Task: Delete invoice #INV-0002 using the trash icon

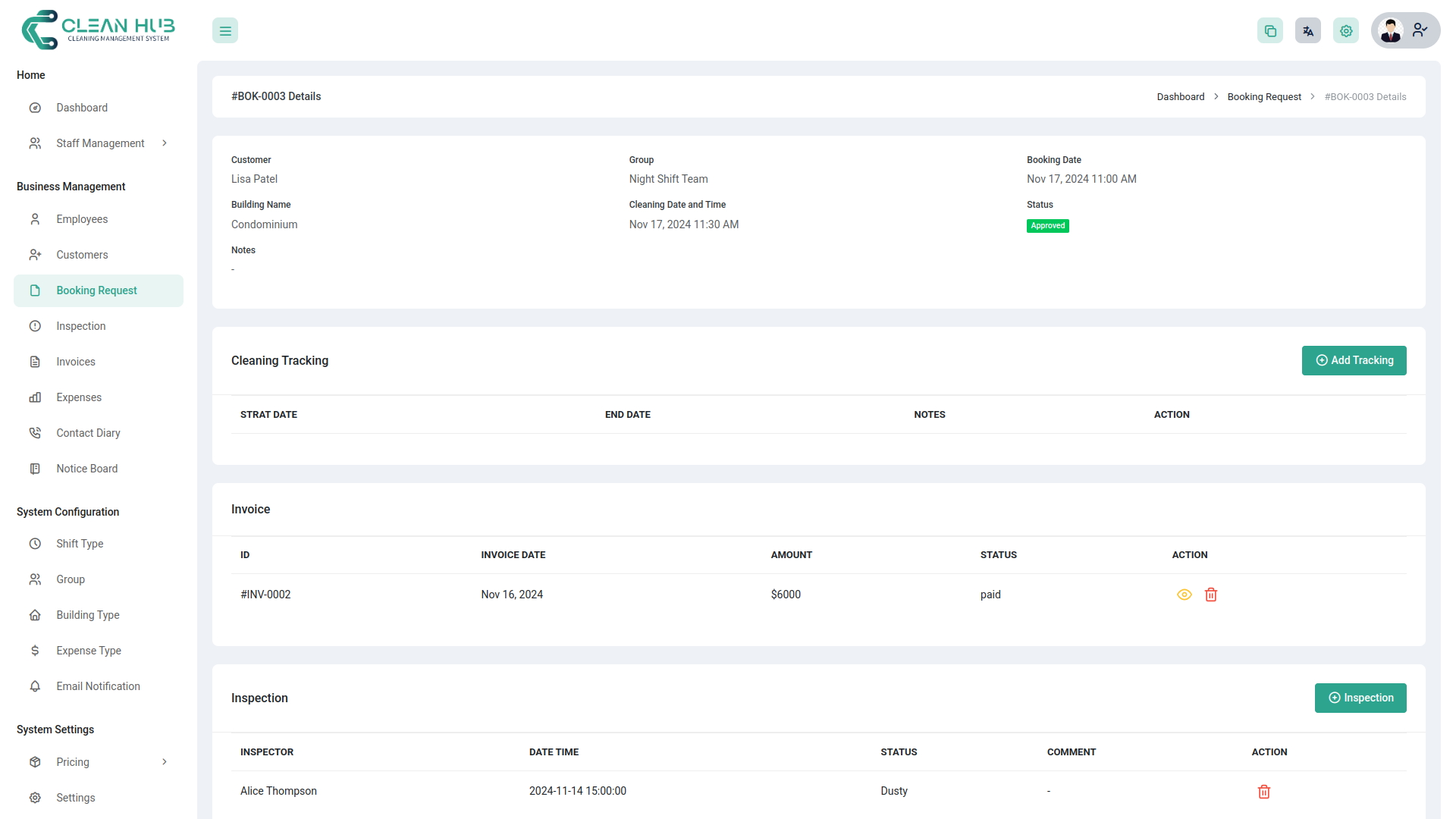Action: pos(1210,595)
